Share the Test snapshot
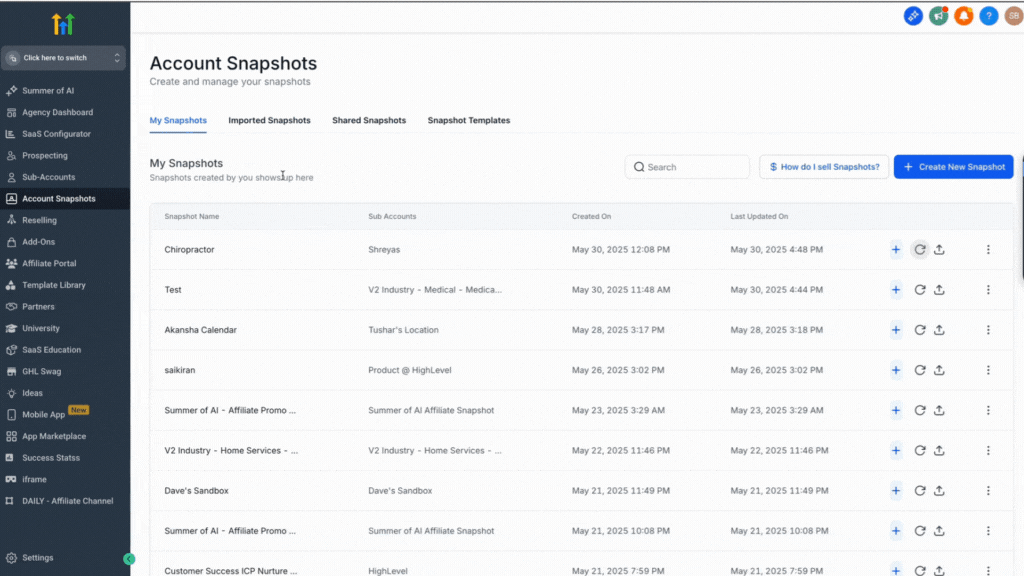 tap(939, 290)
